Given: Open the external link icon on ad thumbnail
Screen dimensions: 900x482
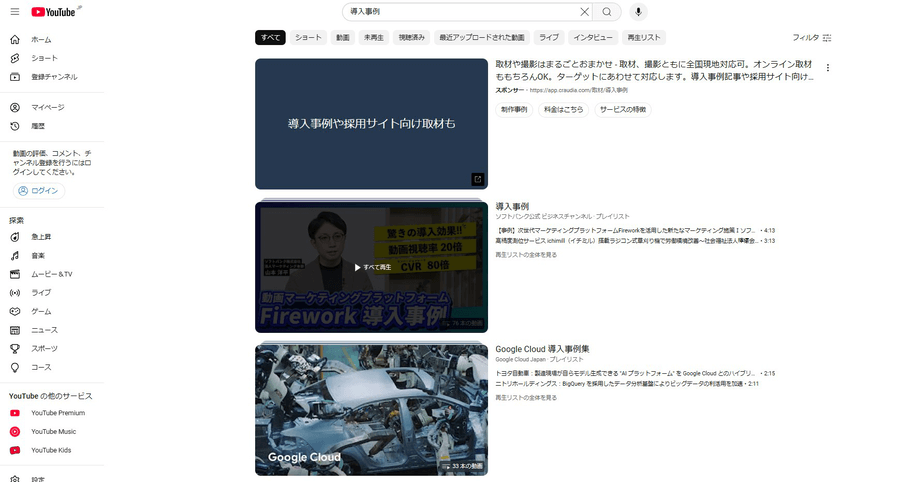Looking at the screenshot, I should pyautogui.click(x=478, y=179).
